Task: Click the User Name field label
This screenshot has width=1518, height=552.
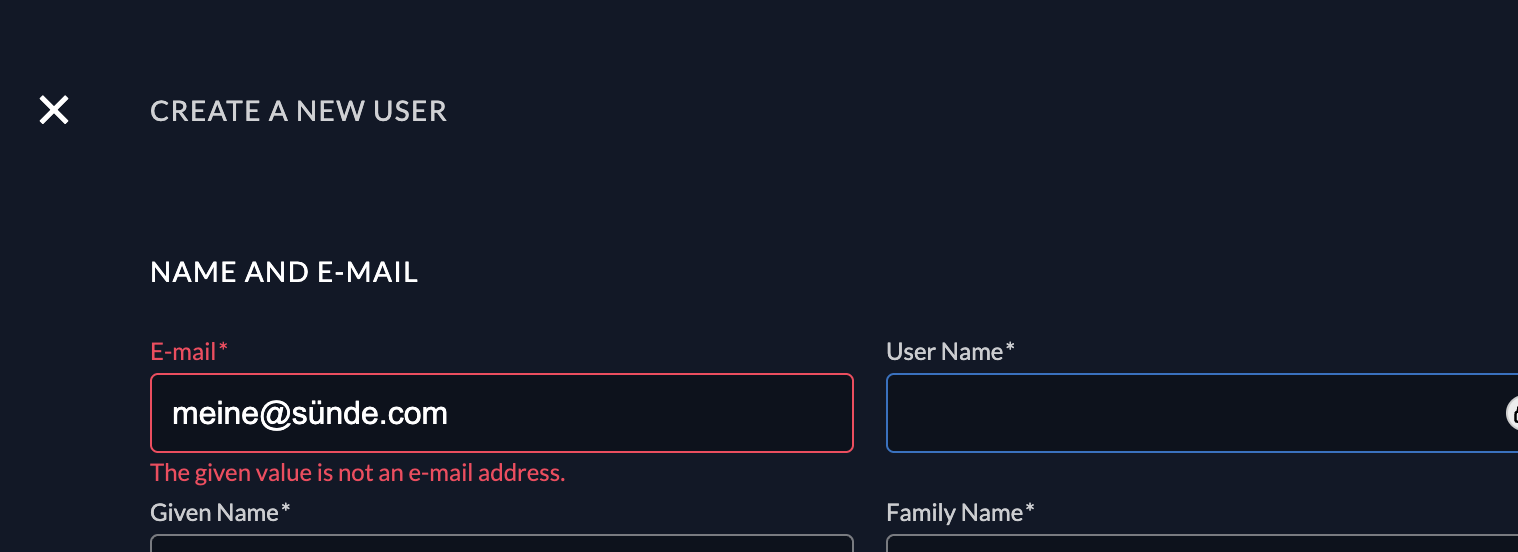Action: pos(944,352)
